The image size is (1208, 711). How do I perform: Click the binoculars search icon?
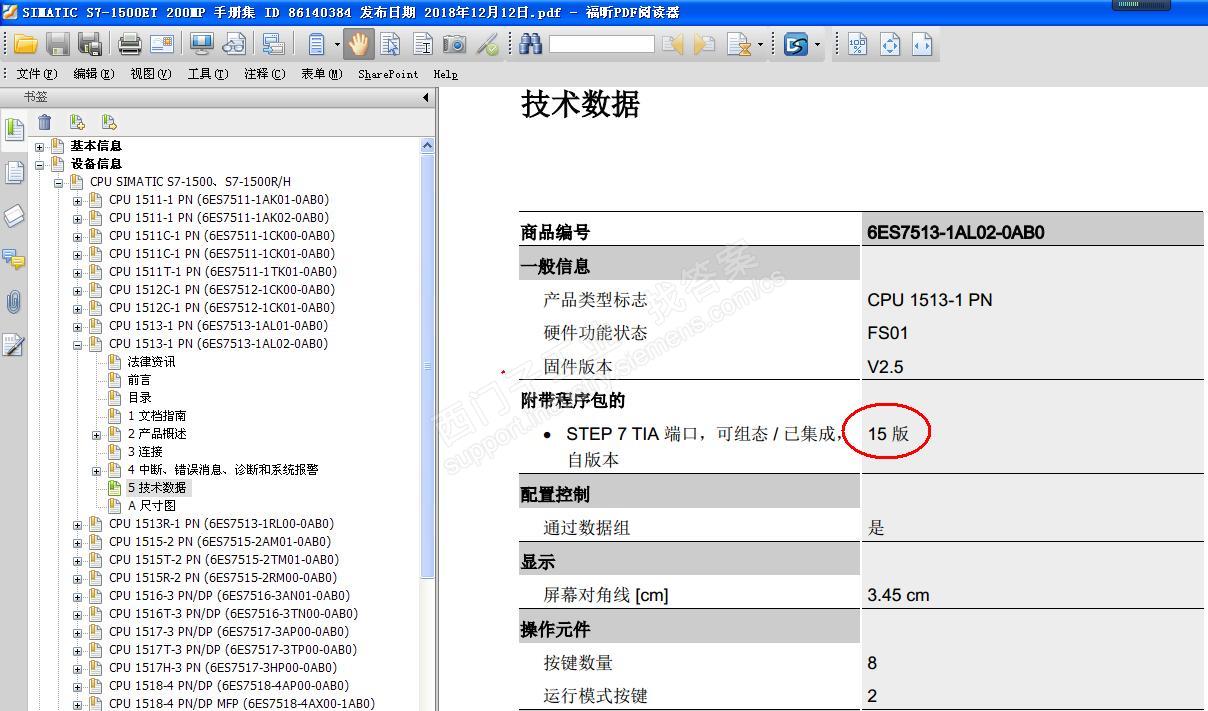click(531, 44)
